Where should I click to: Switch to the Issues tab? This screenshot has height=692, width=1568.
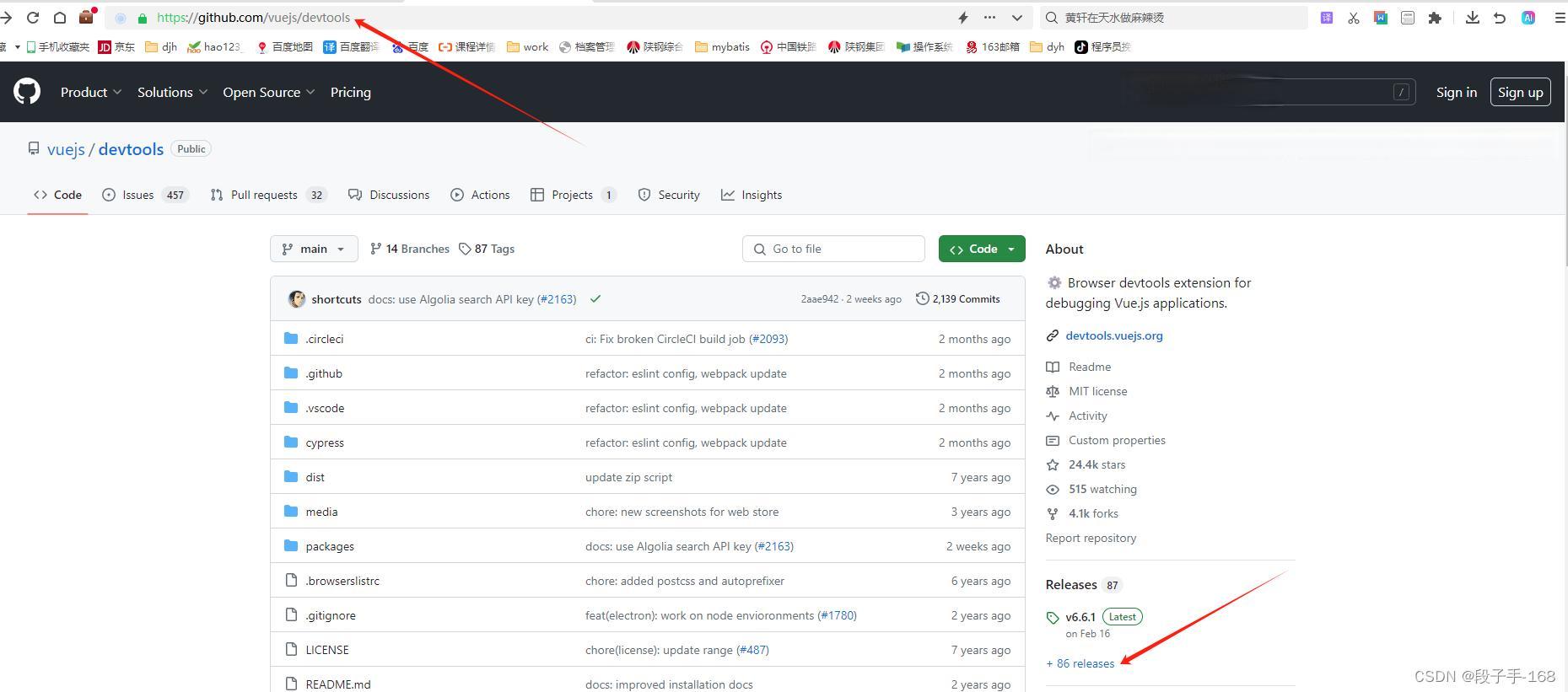[138, 195]
